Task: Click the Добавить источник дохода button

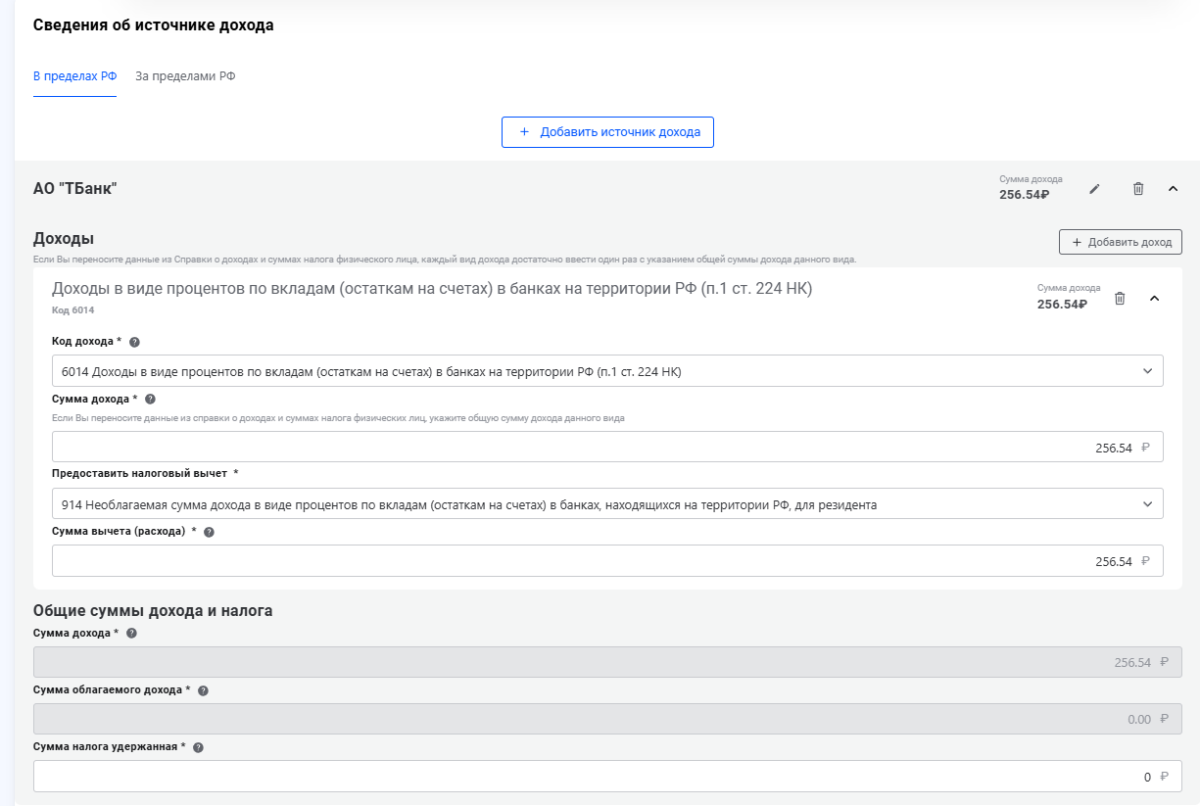Action: point(607,132)
